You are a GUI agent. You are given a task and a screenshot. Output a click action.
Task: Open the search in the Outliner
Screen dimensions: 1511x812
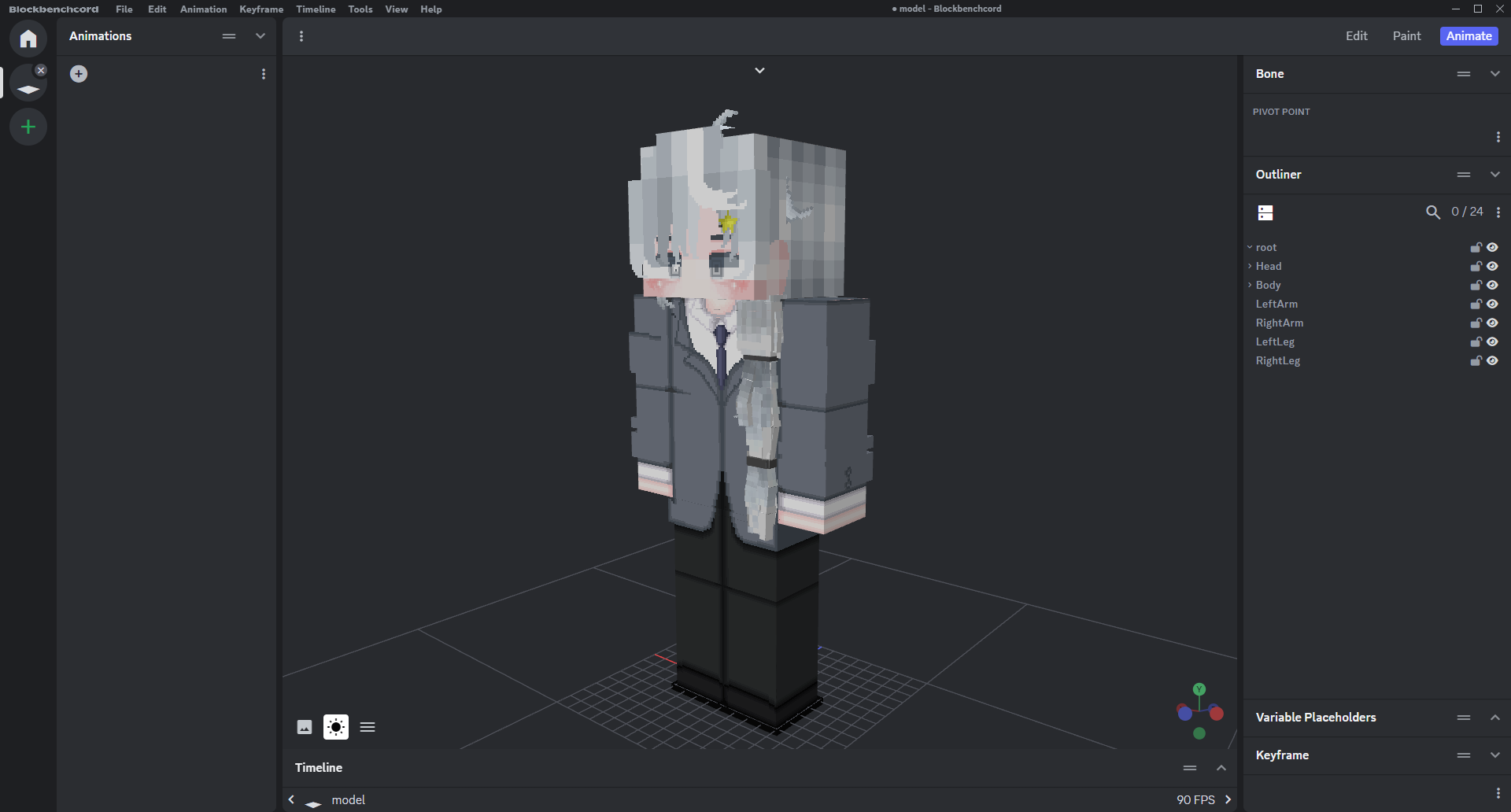point(1433,212)
